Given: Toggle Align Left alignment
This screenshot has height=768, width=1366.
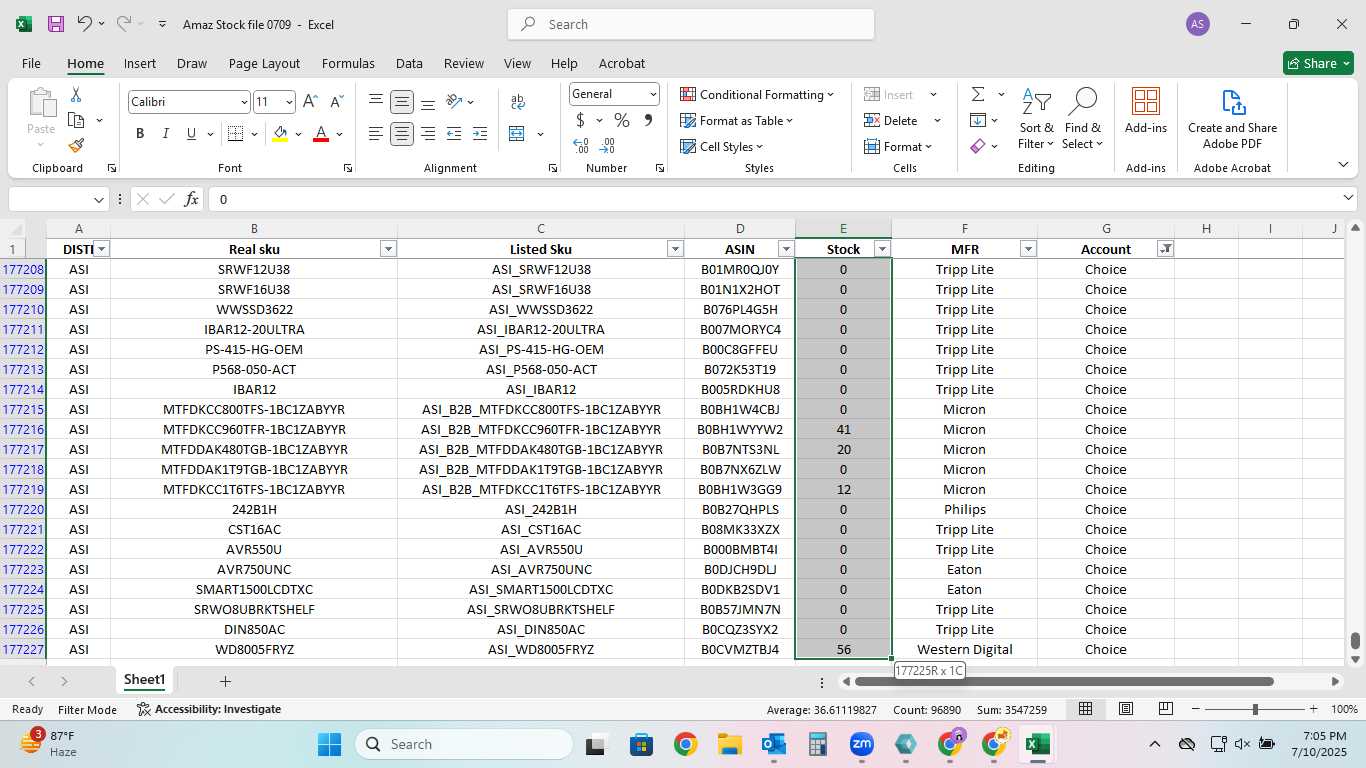Looking at the screenshot, I should (x=376, y=134).
